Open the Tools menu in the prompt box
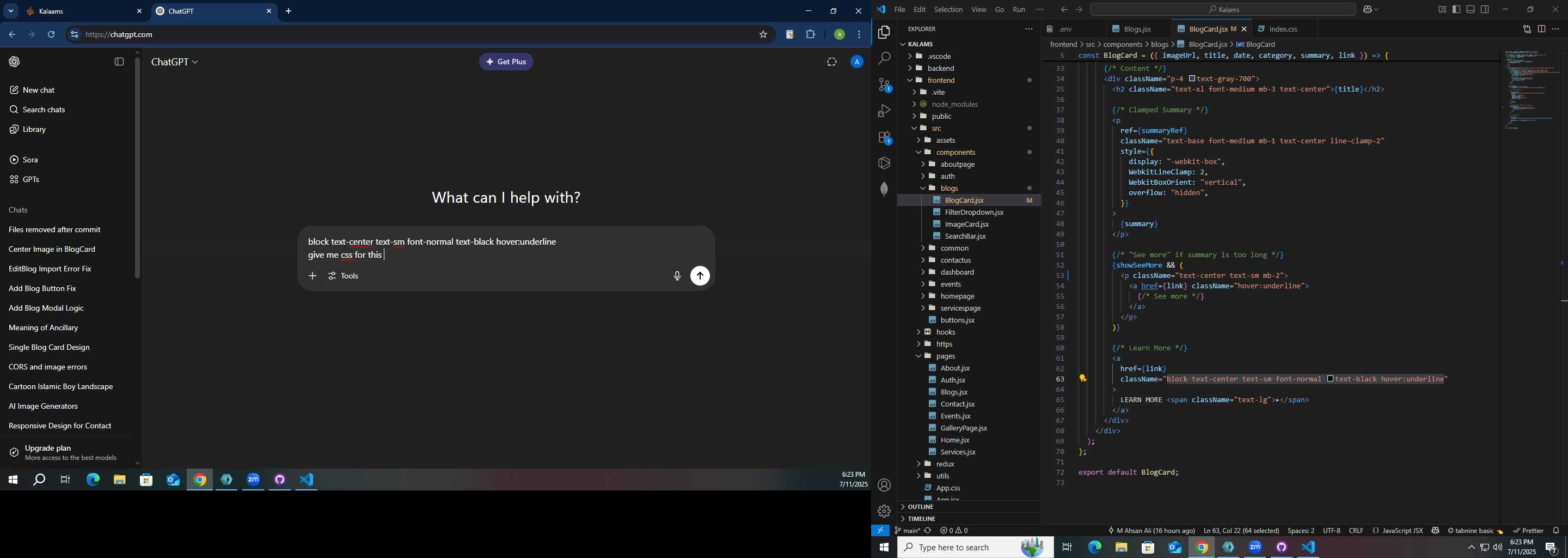The image size is (1568, 558). [x=344, y=276]
